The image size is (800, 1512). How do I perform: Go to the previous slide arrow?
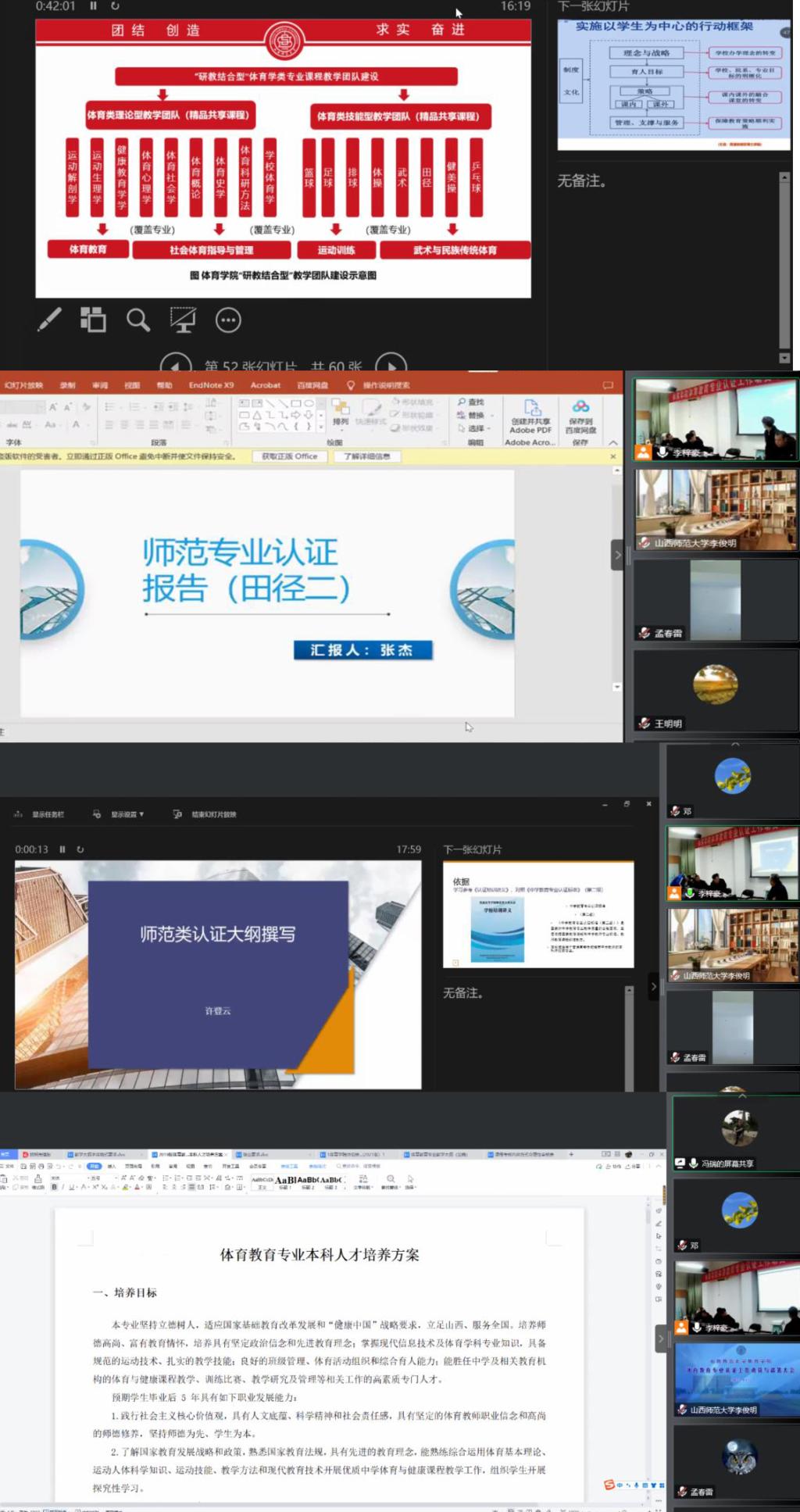[x=176, y=365]
